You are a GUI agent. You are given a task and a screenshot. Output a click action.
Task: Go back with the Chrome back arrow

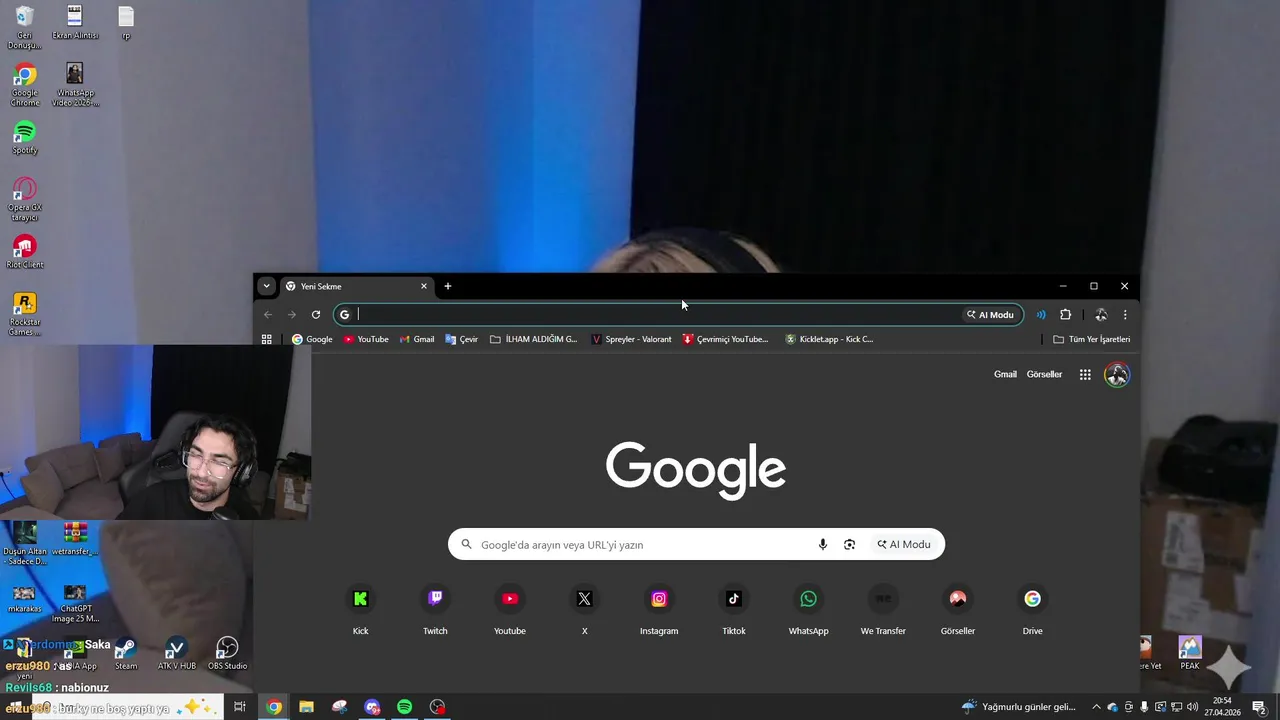click(268, 314)
